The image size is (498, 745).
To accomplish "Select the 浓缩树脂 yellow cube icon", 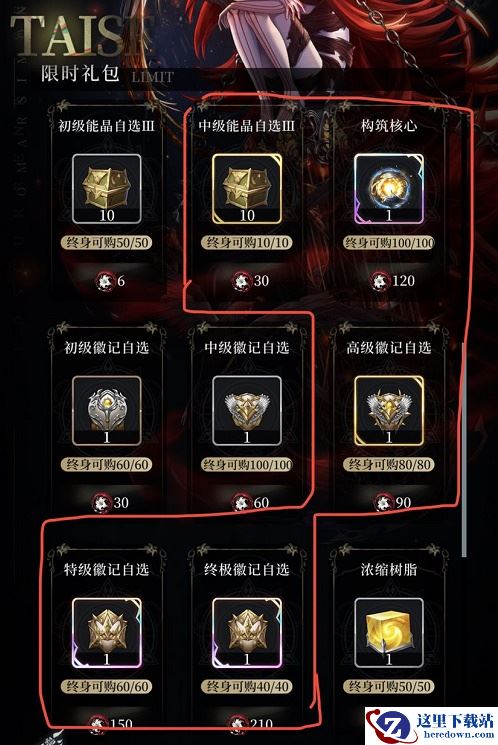I will click(389, 633).
